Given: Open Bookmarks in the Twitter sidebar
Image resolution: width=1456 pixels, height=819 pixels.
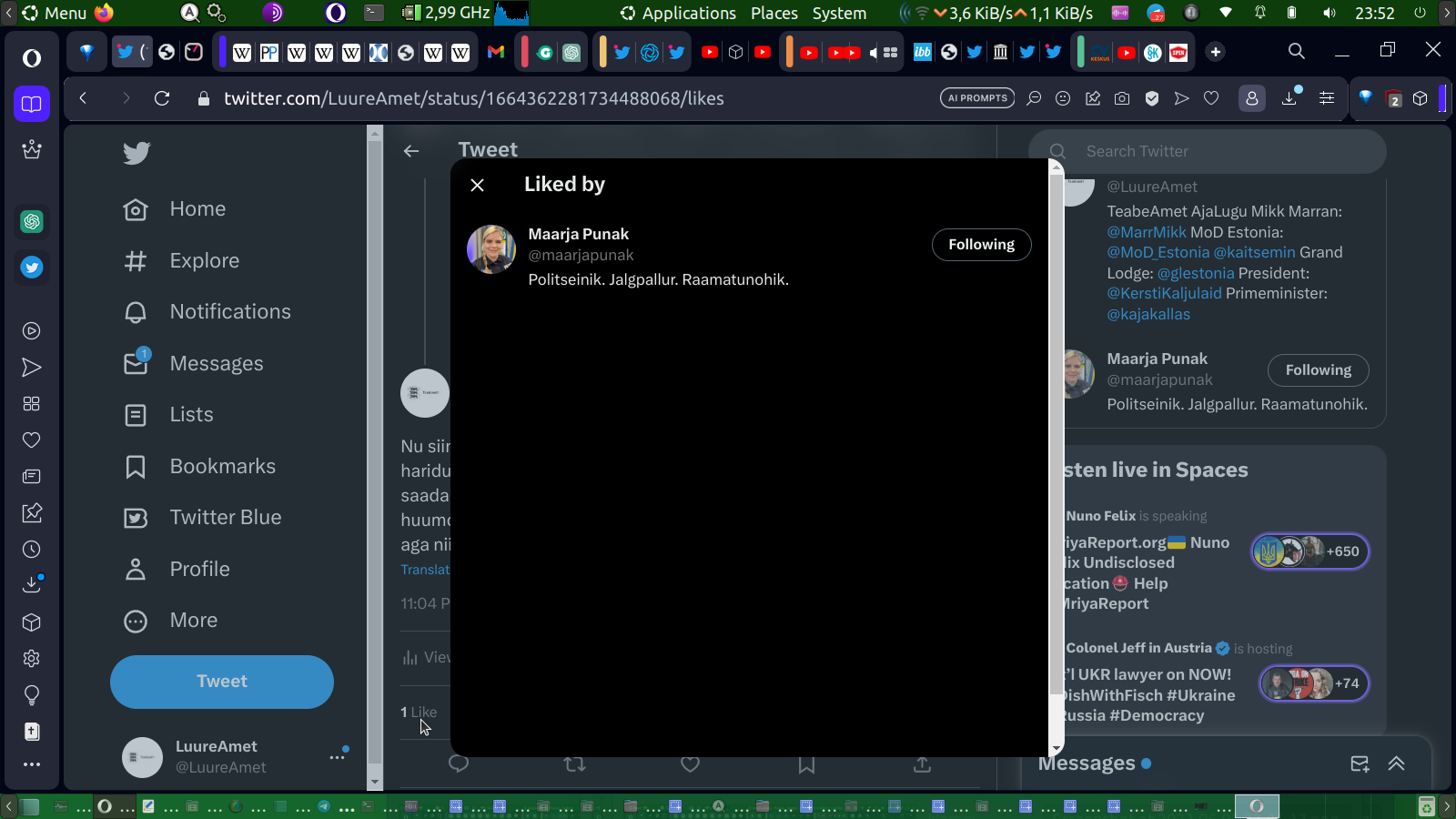Looking at the screenshot, I should coord(199,467).
